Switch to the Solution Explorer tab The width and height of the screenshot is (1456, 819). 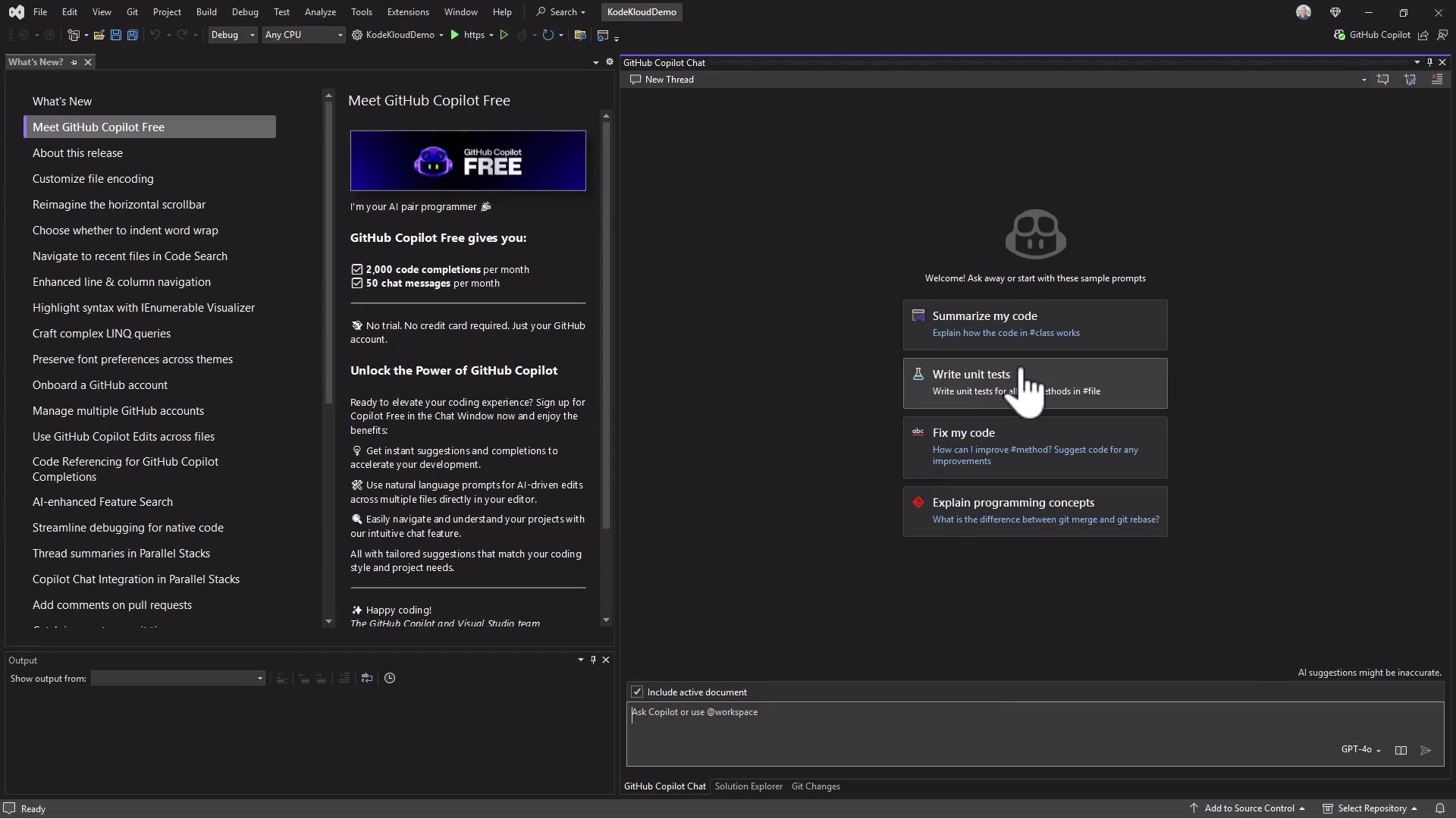[748, 787]
